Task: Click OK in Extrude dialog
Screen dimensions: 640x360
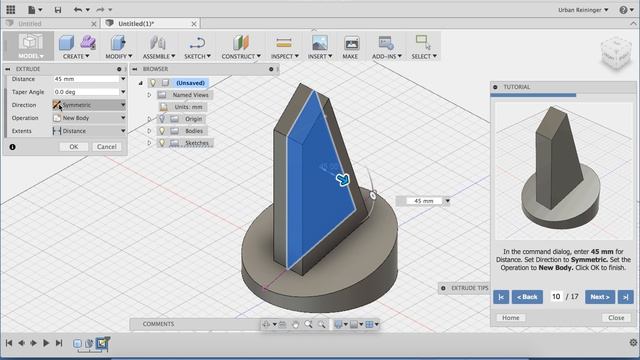Action: coord(73,147)
